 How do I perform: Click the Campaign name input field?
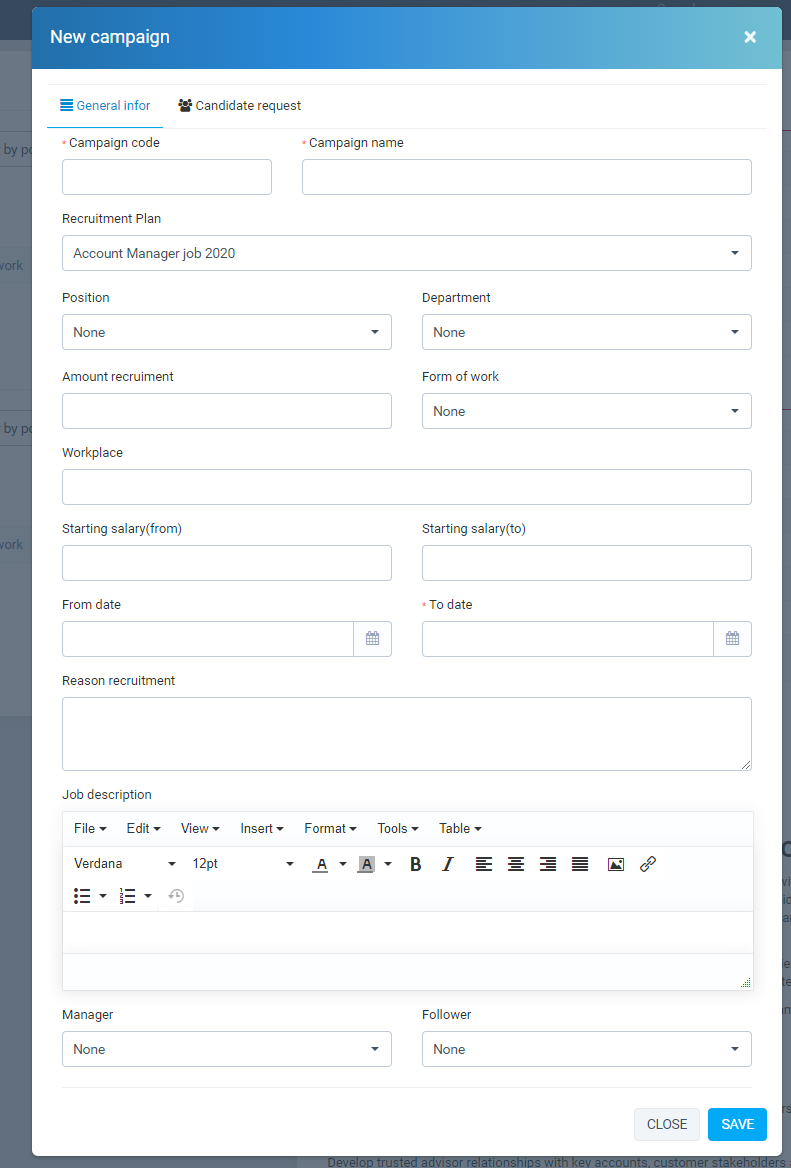(x=526, y=177)
